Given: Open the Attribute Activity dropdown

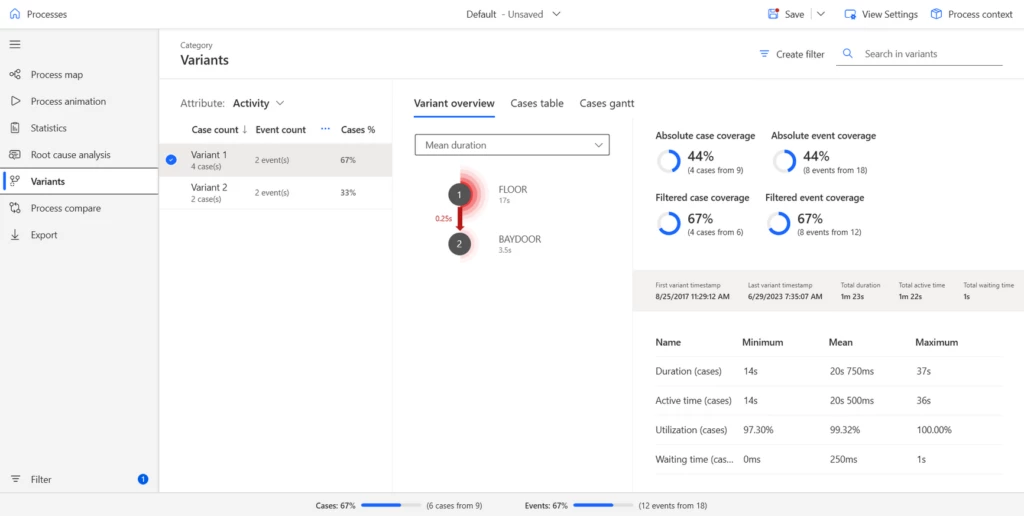Looking at the screenshot, I should (x=258, y=103).
